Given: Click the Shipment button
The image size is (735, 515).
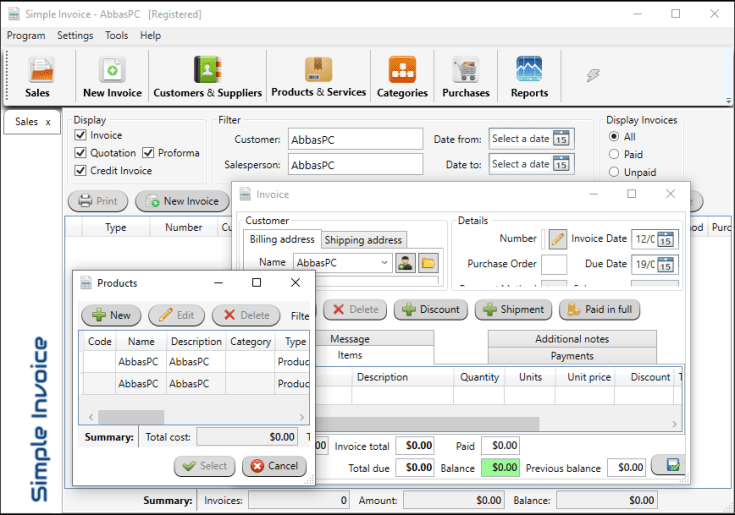Looking at the screenshot, I should 513,310.
